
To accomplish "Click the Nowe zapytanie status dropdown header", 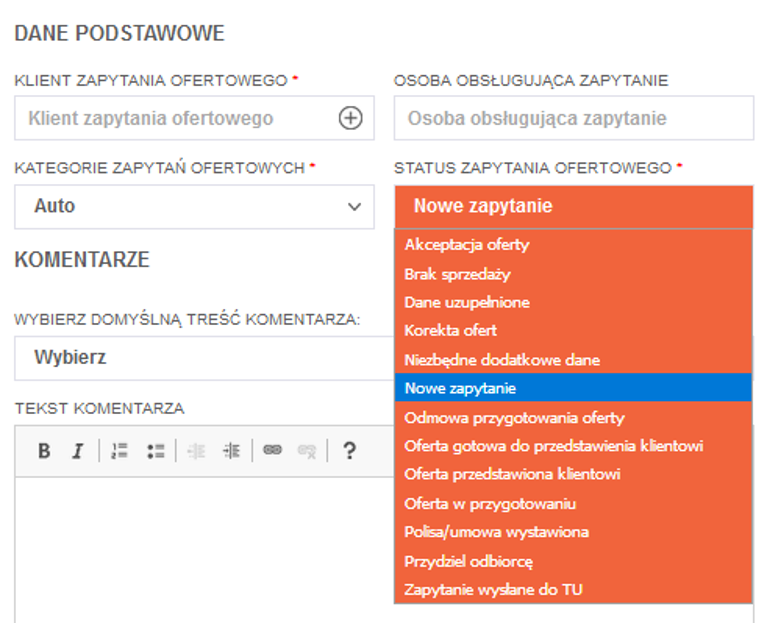I will tap(573, 206).
